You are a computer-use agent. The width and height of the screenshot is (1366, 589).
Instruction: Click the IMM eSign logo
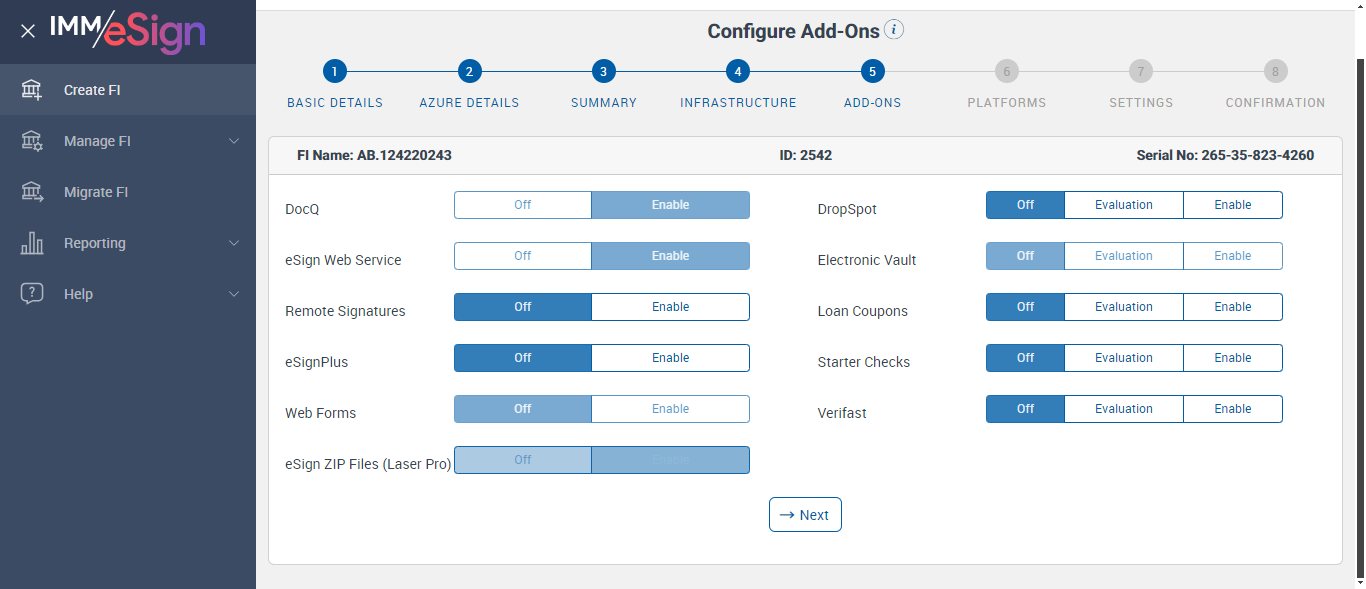tap(127, 31)
